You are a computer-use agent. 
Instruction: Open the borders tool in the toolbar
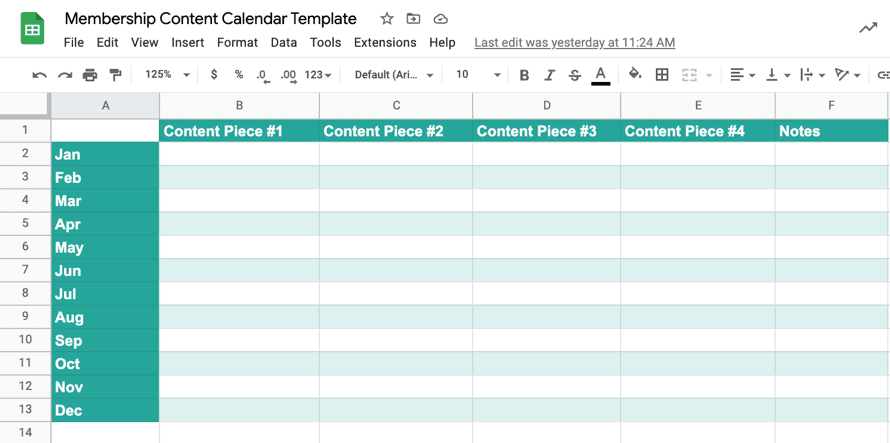662,75
